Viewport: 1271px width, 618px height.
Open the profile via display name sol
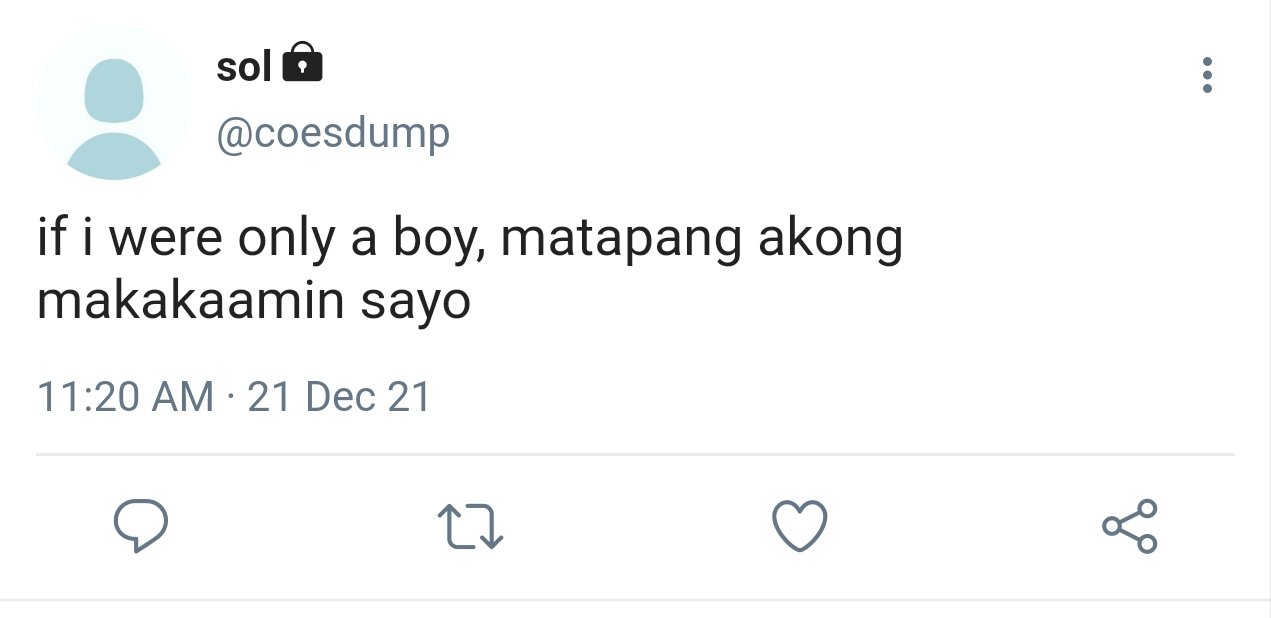click(x=244, y=67)
